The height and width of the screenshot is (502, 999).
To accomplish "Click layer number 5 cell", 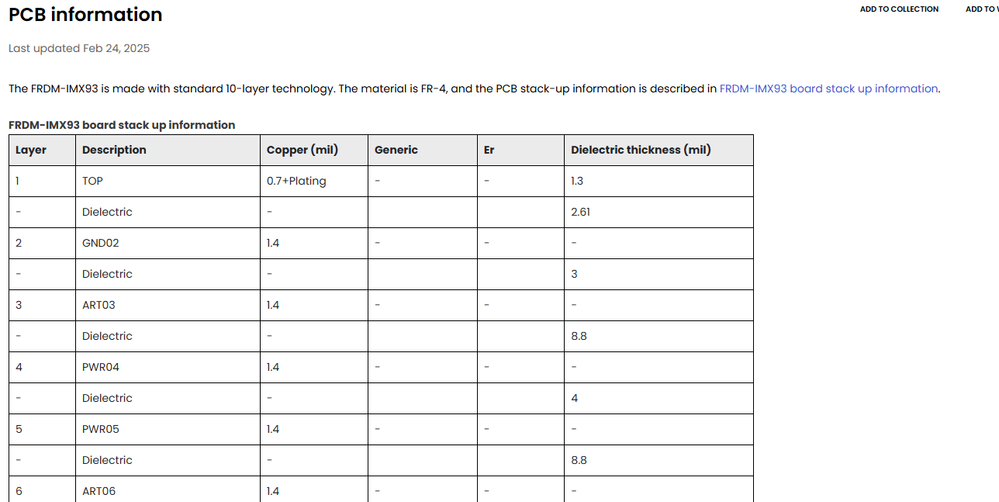I will (x=42, y=429).
